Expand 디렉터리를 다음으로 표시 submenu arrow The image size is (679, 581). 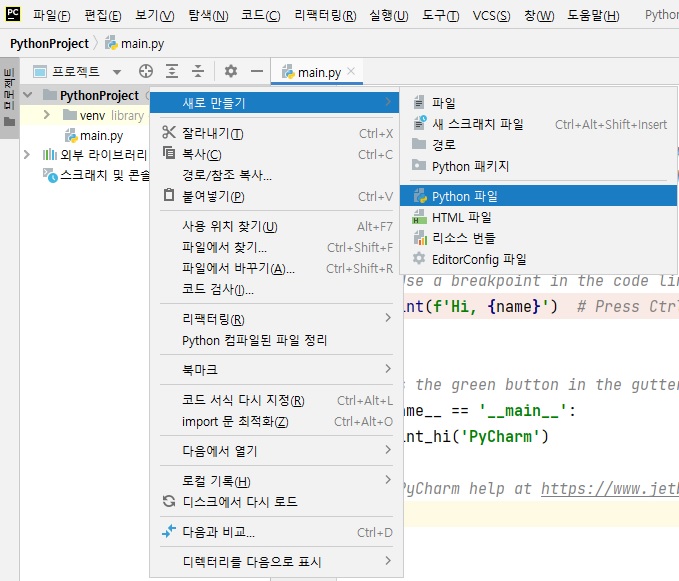(x=388, y=561)
